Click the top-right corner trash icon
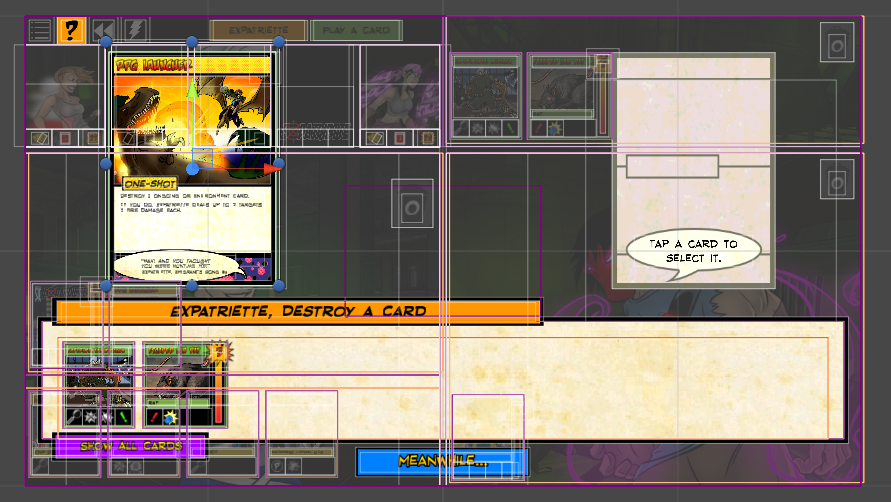891x502 pixels. 837,42
